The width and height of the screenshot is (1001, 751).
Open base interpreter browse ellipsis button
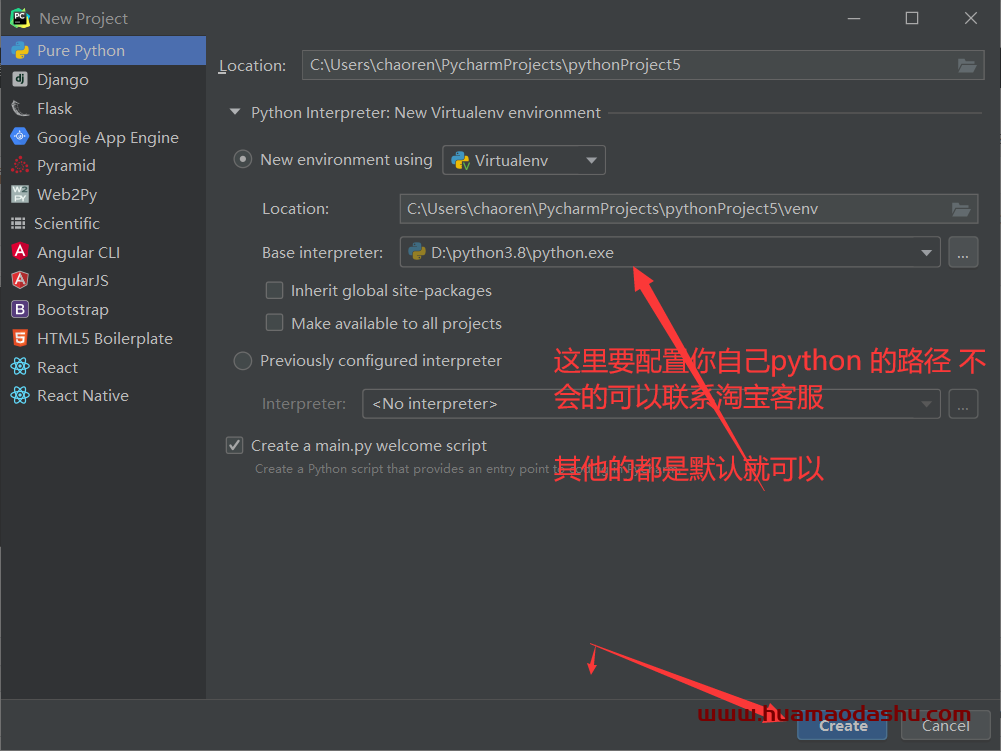963,252
